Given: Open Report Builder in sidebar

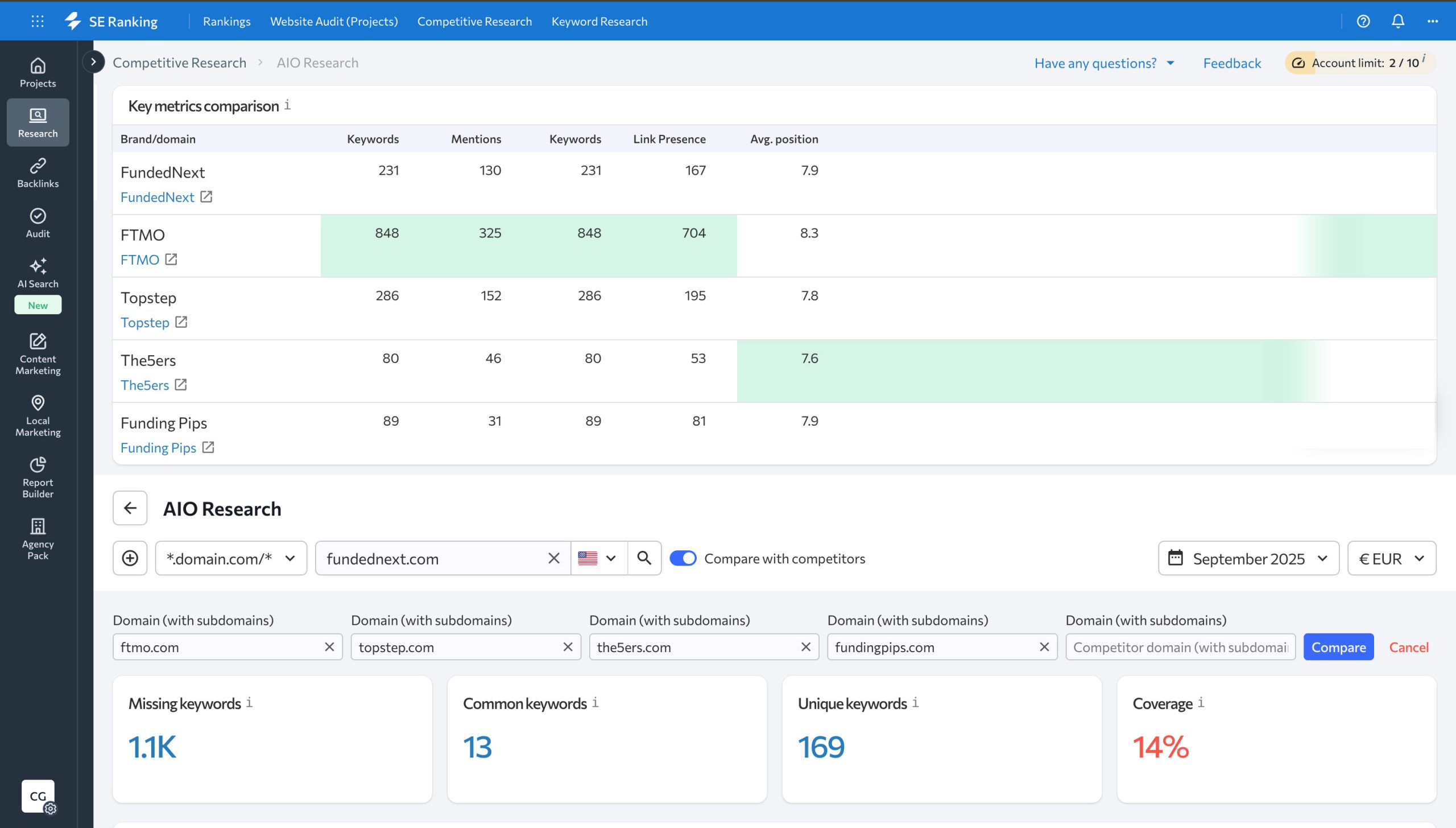Looking at the screenshot, I should [38, 477].
